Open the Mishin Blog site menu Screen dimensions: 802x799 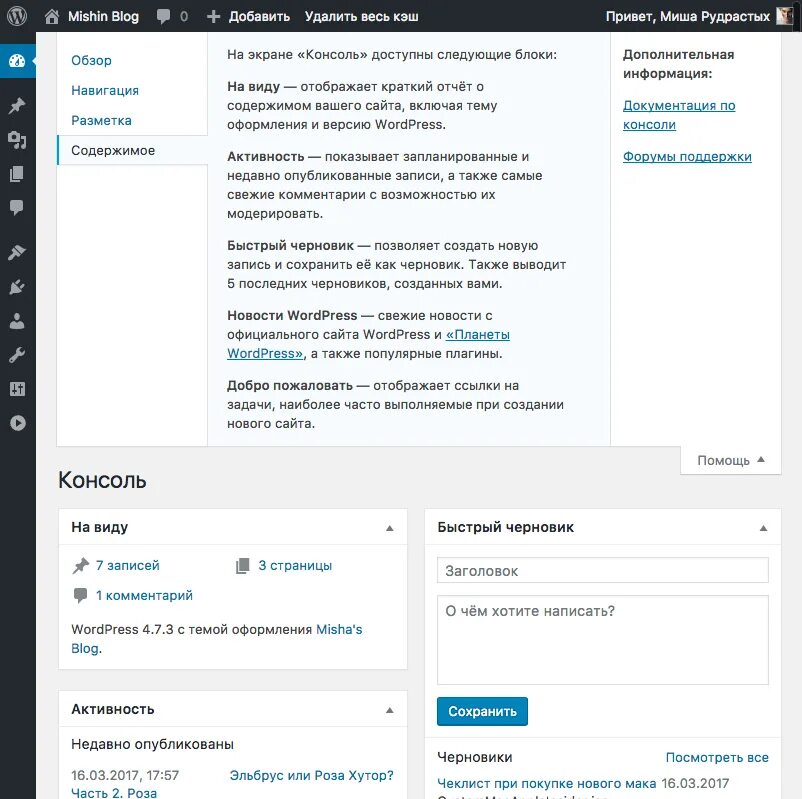pyautogui.click(x=103, y=16)
